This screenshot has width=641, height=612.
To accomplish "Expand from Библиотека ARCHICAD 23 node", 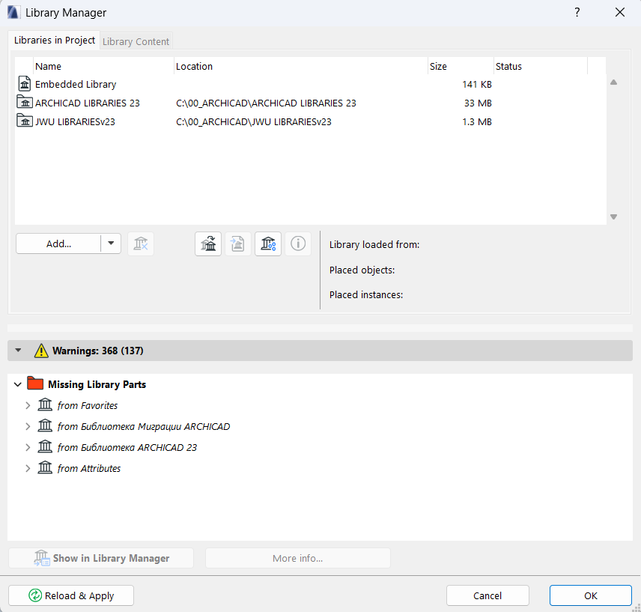I will point(28,447).
